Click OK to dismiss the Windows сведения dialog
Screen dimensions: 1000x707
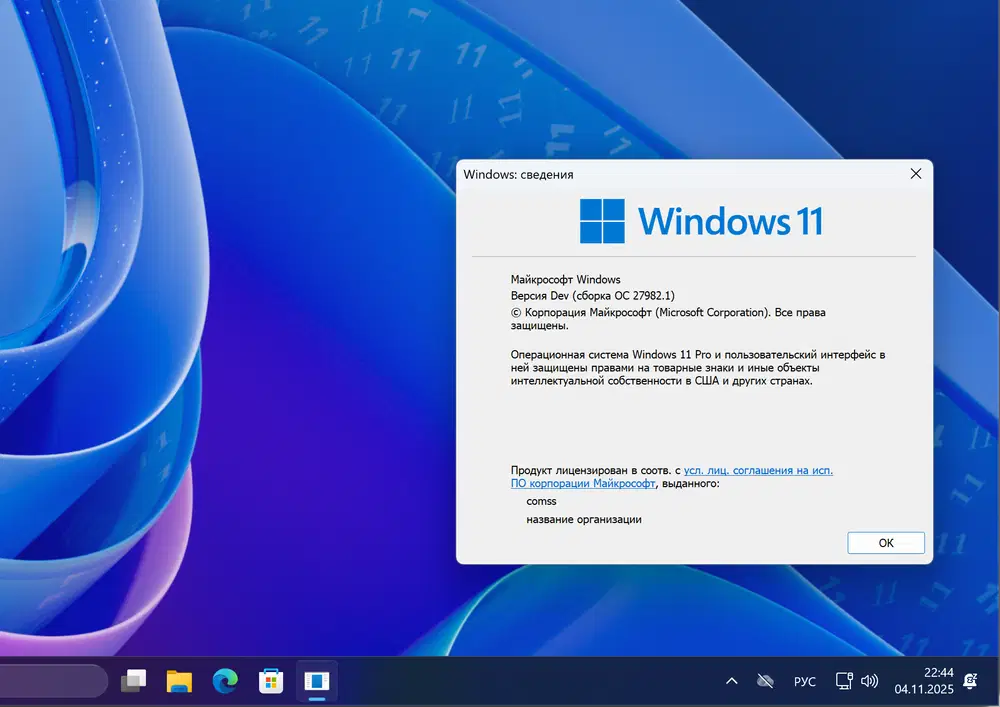coord(885,542)
